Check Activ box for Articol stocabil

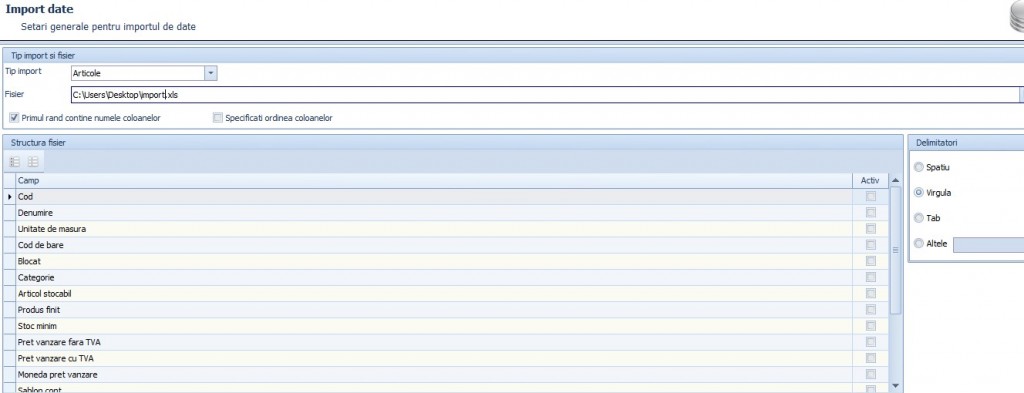[871, 294]
